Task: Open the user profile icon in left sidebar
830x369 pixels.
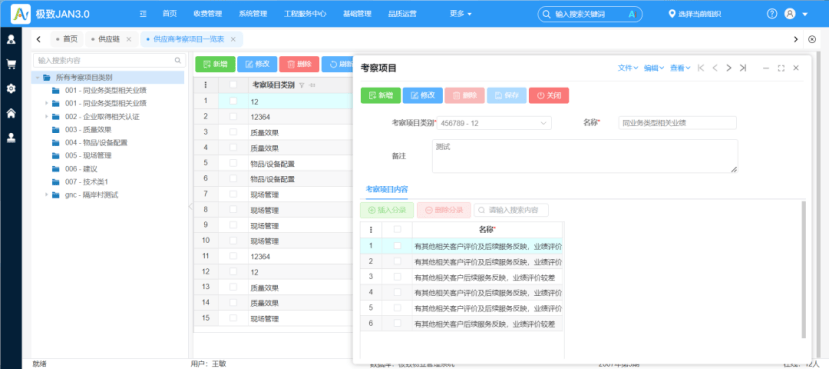Action: [x=11, y=39]
